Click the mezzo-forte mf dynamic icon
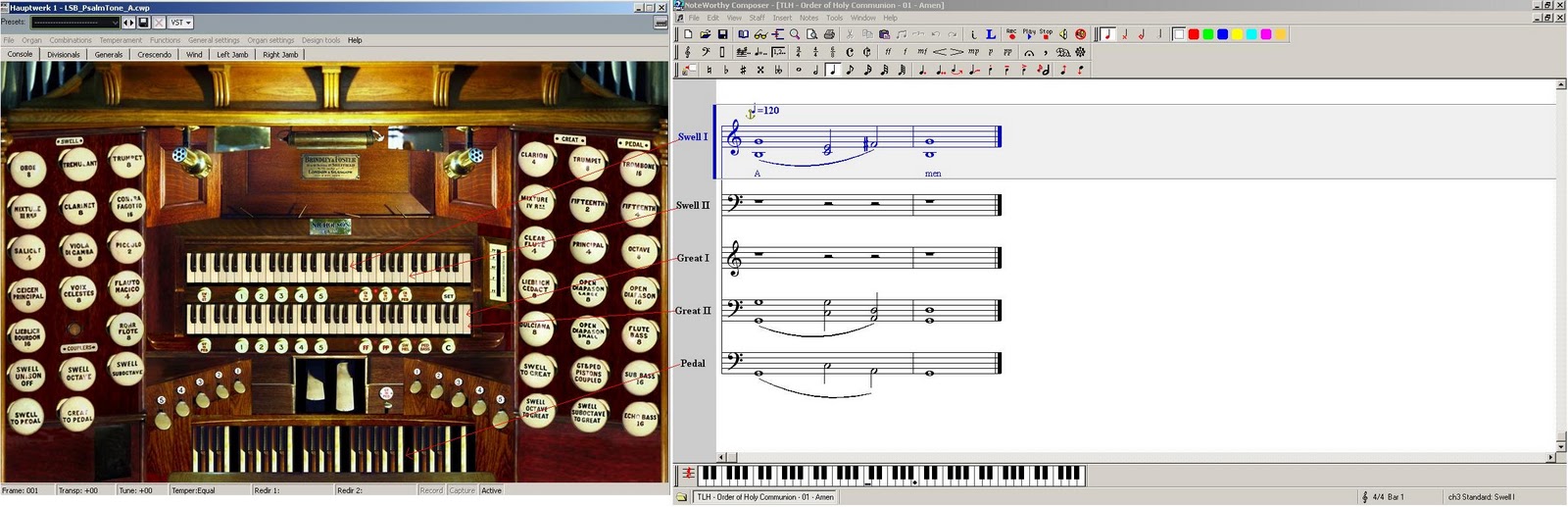 [922, 52]
